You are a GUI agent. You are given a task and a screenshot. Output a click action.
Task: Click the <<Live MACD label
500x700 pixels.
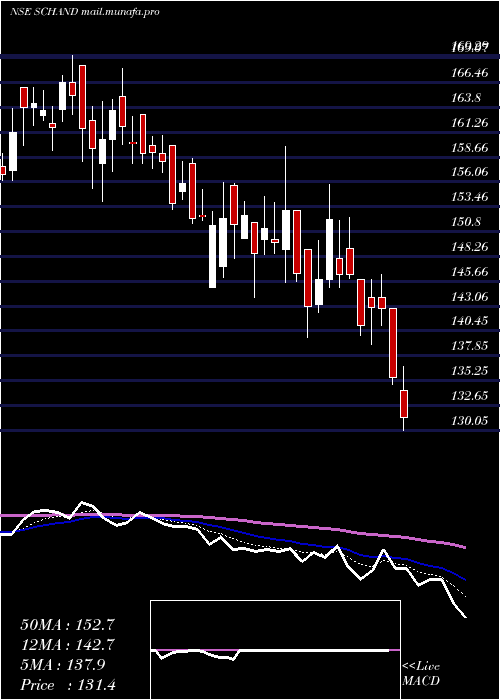(x=421, y=674)
